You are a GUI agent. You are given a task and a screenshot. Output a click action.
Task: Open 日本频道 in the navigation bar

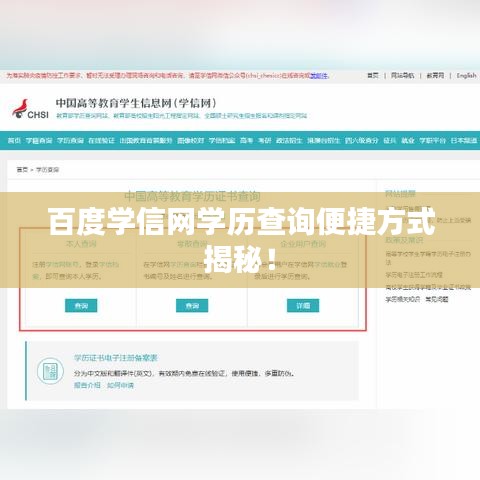tap(464, 140)
